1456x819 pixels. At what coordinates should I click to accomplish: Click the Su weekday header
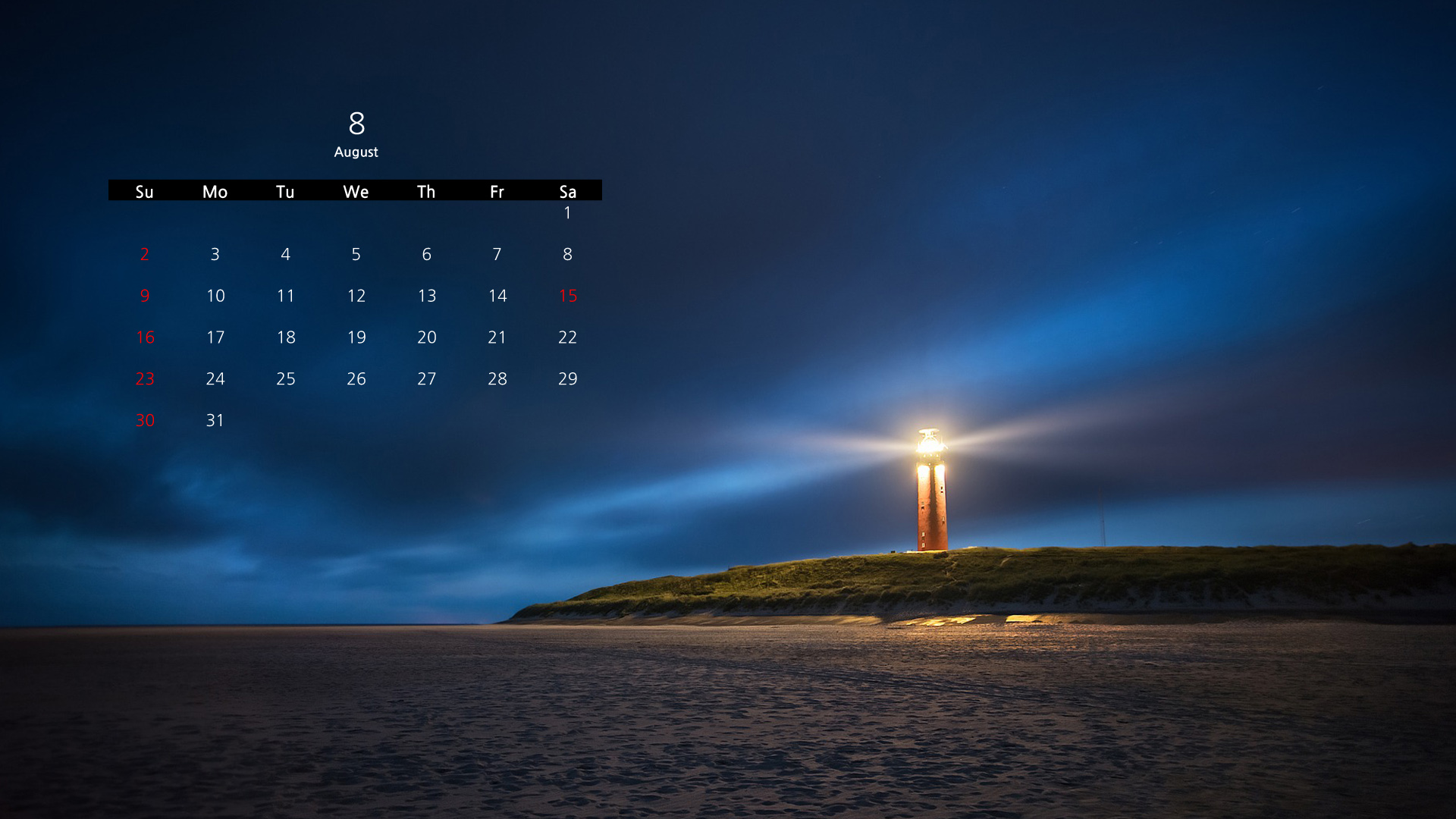pos(144,191)
